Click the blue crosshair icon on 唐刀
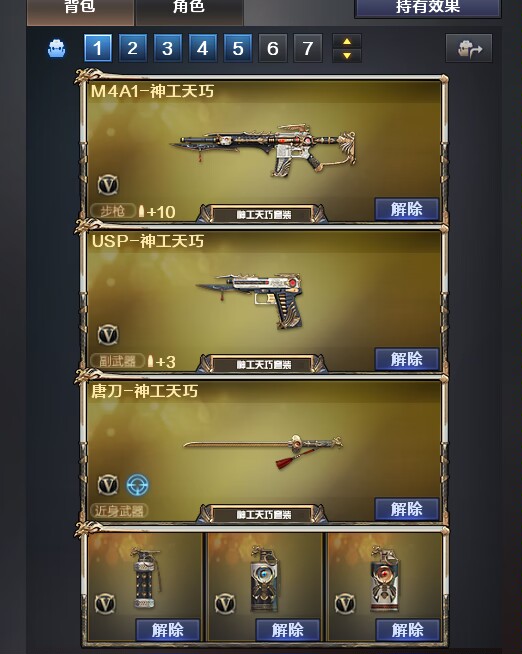 point(137,485)
